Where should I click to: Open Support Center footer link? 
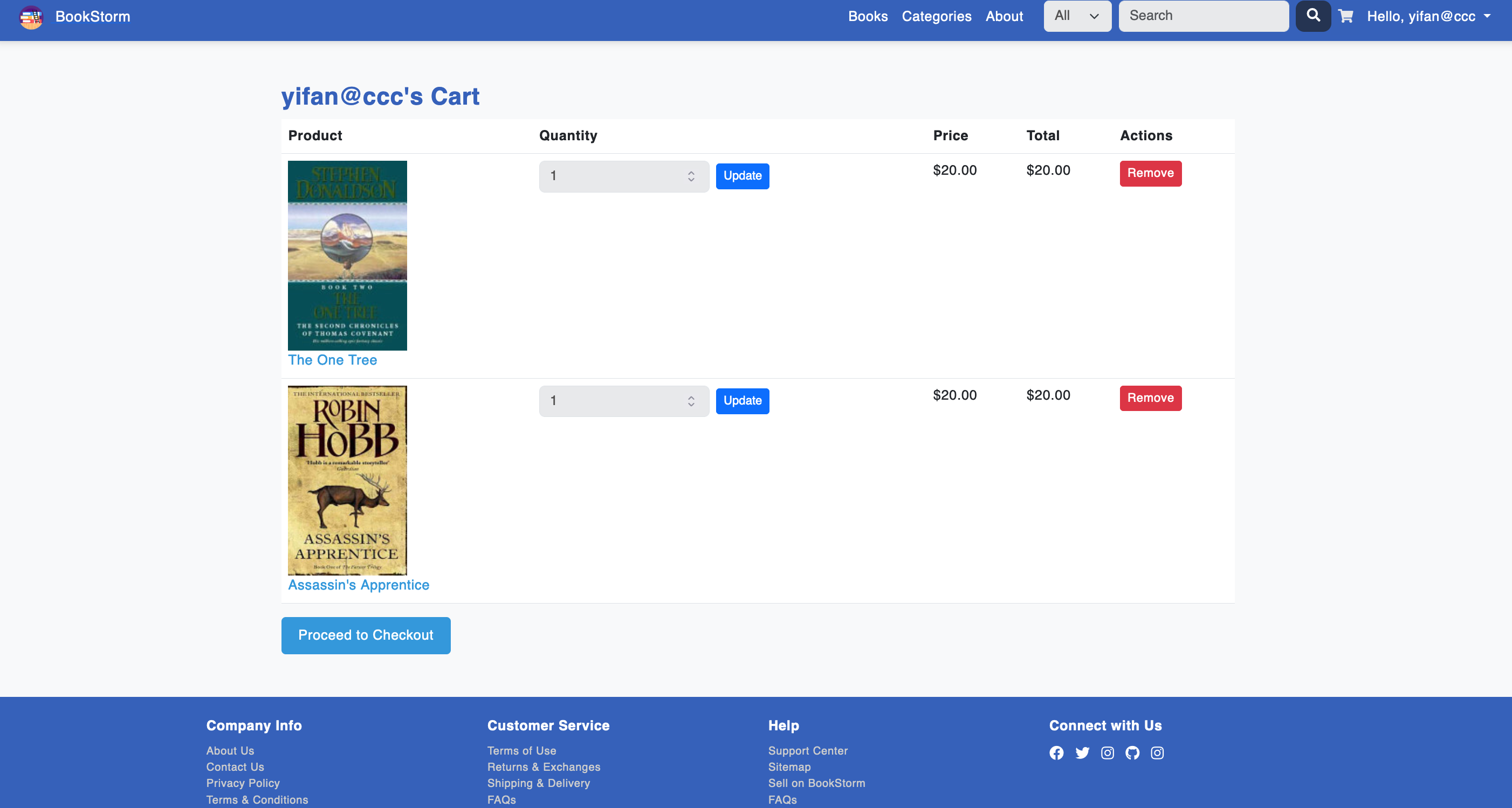[x=808, y=750]
